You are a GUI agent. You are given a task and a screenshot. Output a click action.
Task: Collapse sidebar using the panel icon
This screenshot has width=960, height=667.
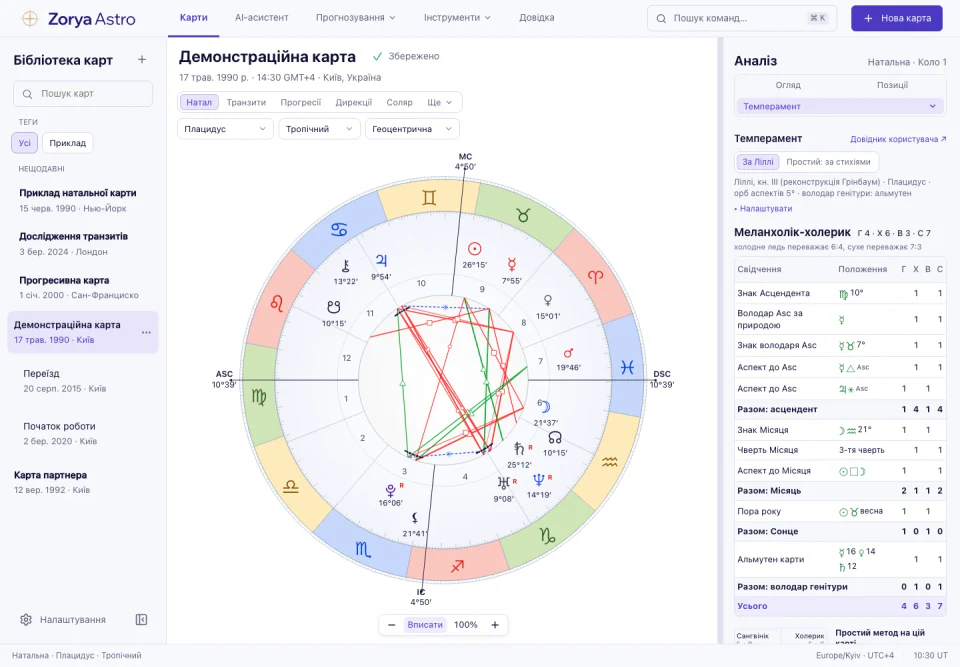(x=141, y=620)
